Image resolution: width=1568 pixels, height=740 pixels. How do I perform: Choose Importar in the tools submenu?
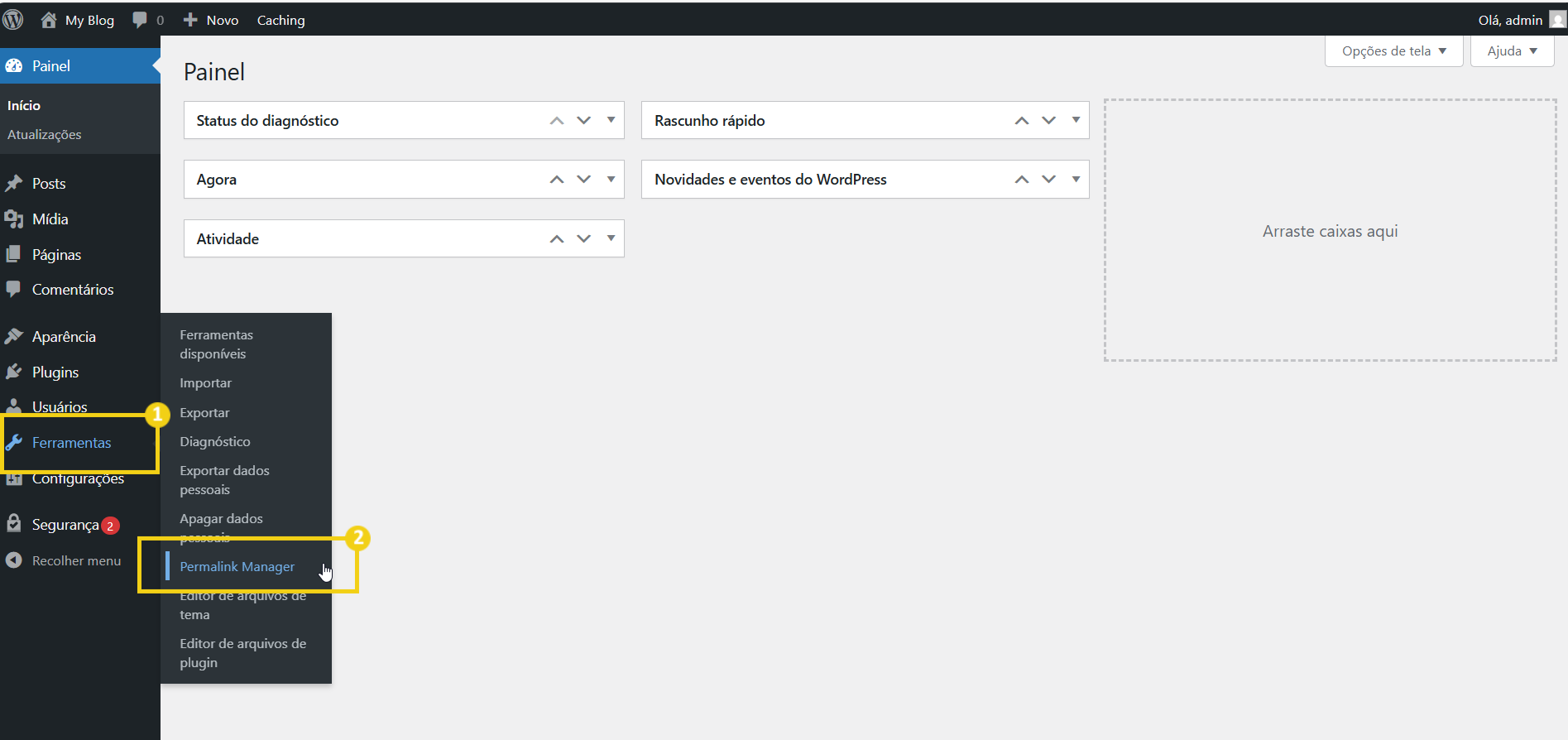pyautogui.click(x=205, y=383)
